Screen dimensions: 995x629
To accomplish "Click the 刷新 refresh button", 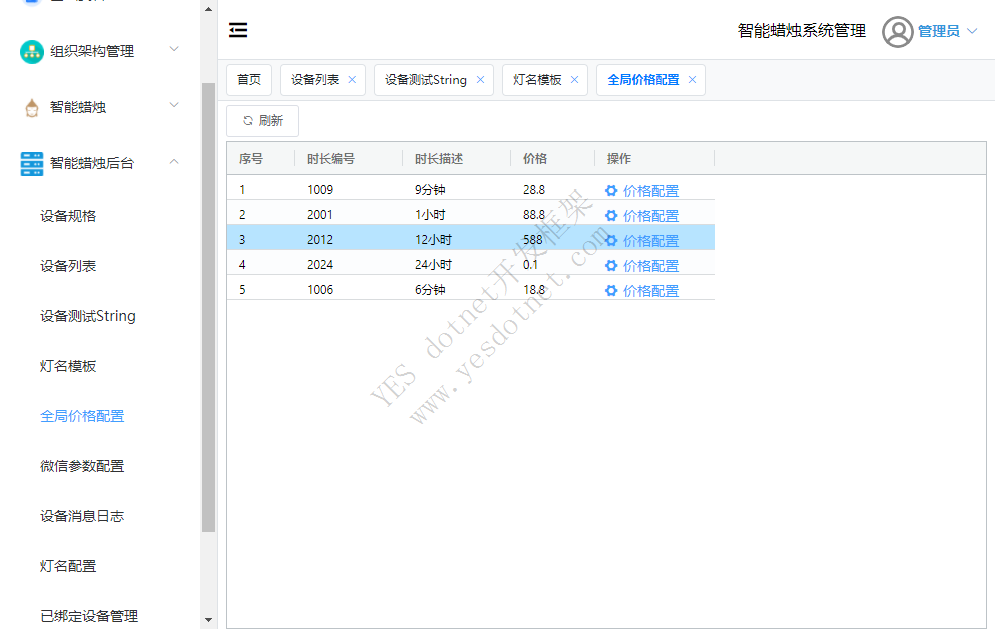I will [x=262, y=121].
